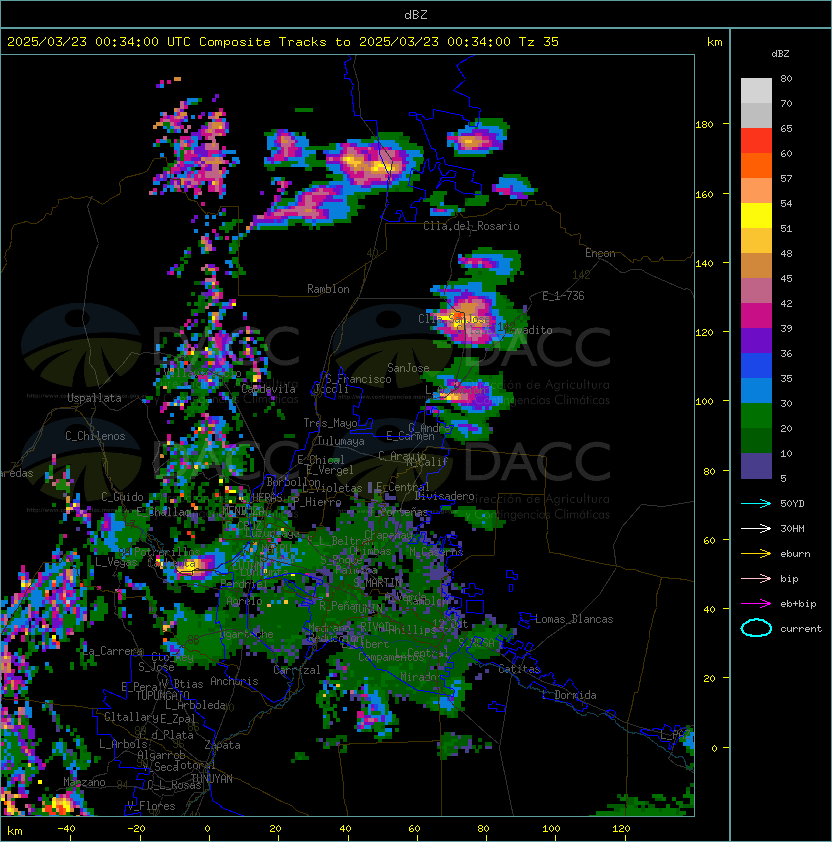Select the 'Manzano' map label
This screenshot has height=842, width=832.
pos(84,782)
